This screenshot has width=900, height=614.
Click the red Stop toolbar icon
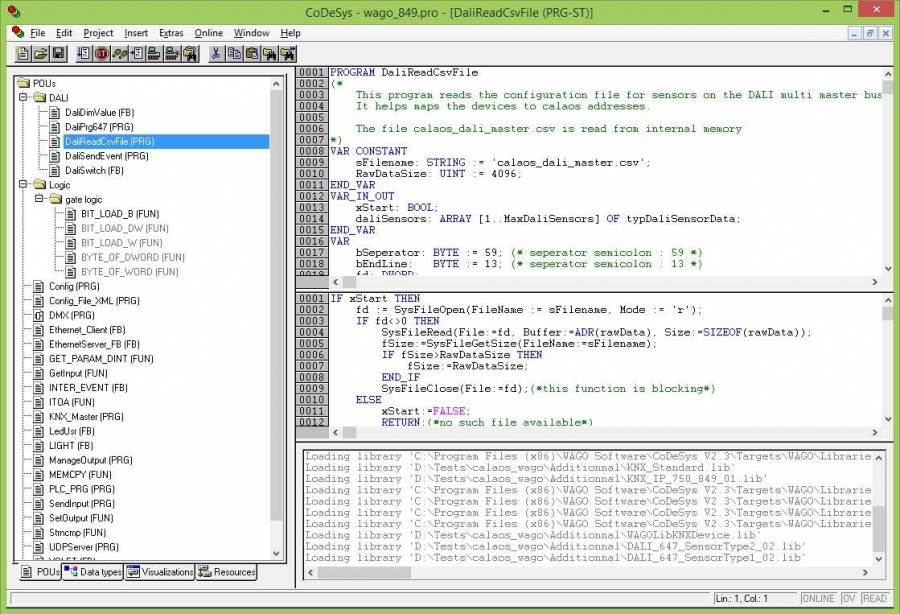pos(102,54)
